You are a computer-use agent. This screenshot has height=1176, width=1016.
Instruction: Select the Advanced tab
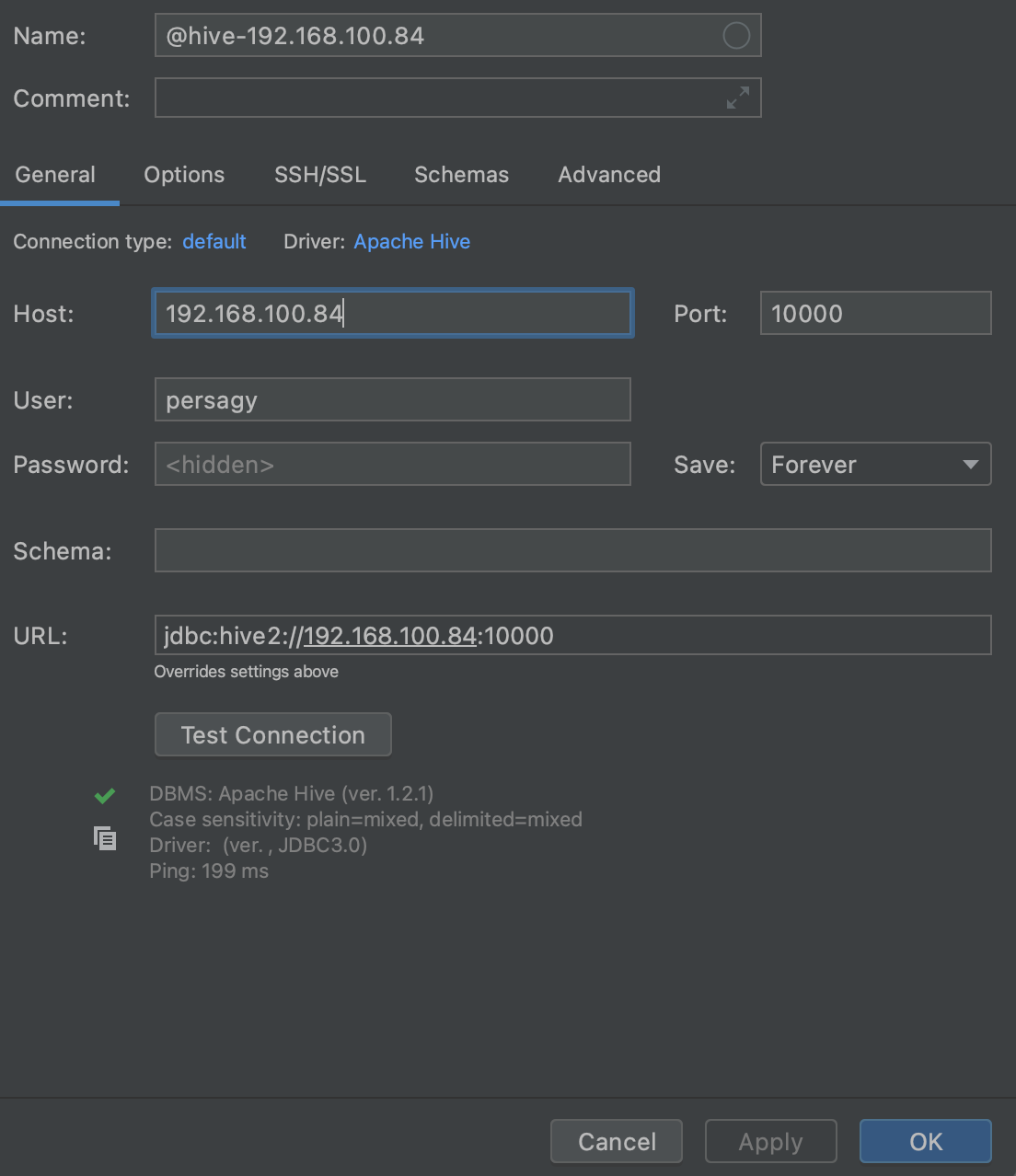[x=609, y=175]
